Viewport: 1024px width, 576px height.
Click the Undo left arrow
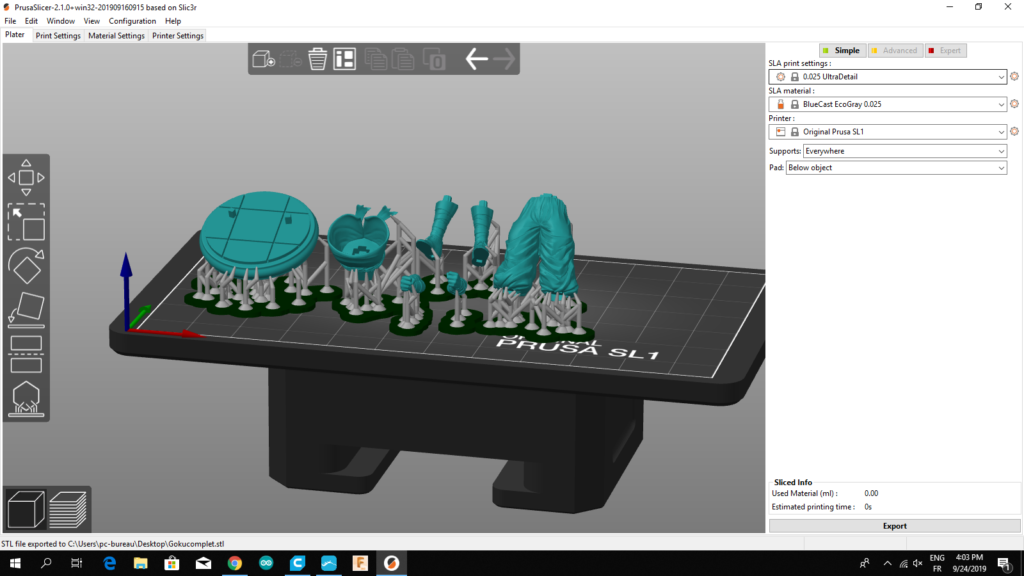click(x=477, y=59)
